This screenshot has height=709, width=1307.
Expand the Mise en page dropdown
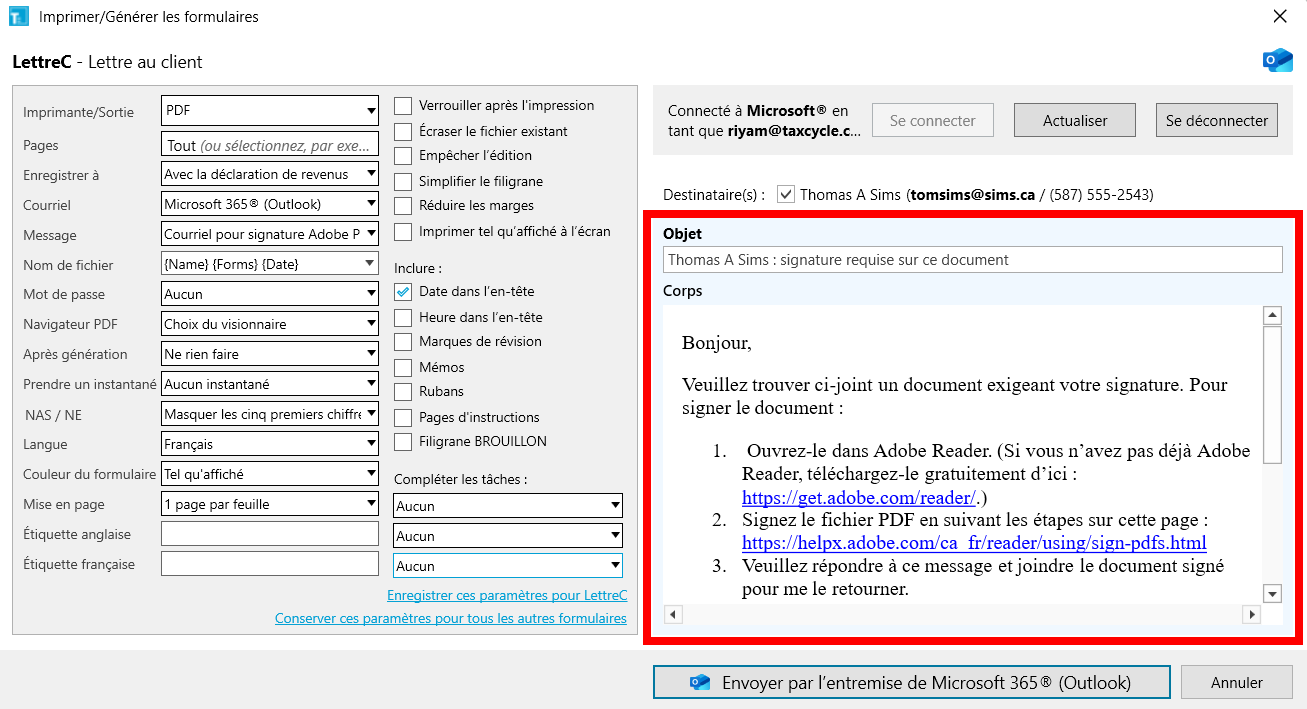point(270,504)
